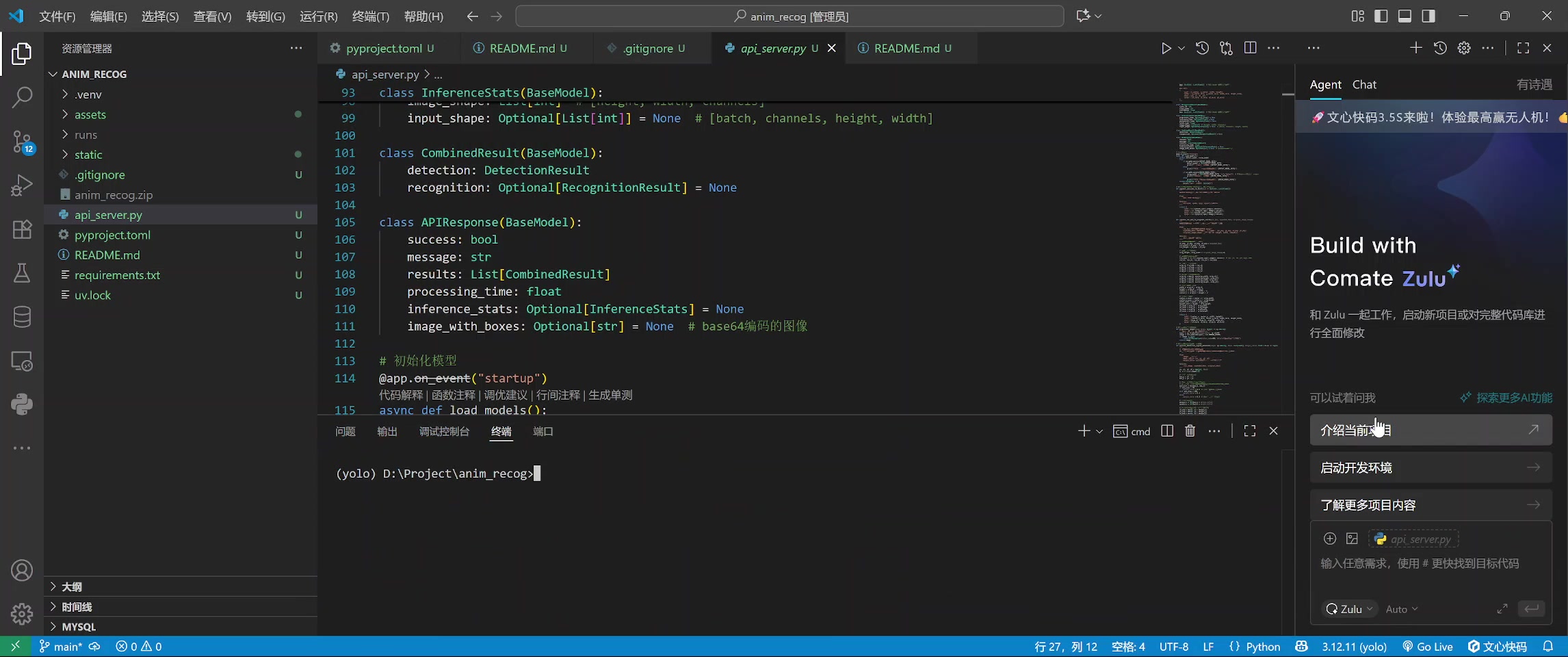Open the Explorer view in activity bar
Viewport: 1568px width, 657px height.
click(22, 53)
